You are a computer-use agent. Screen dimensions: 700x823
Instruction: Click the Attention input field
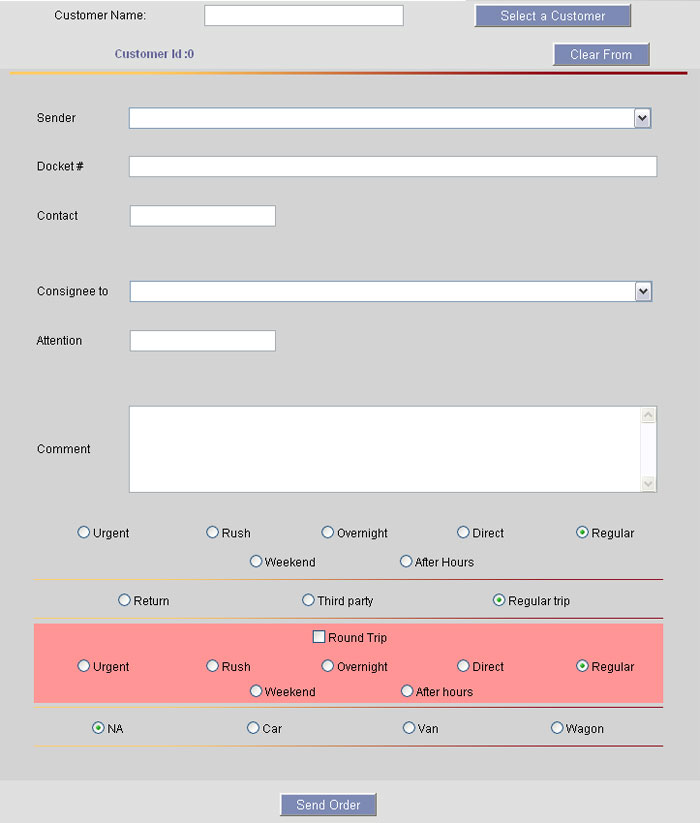click(202, 341)
